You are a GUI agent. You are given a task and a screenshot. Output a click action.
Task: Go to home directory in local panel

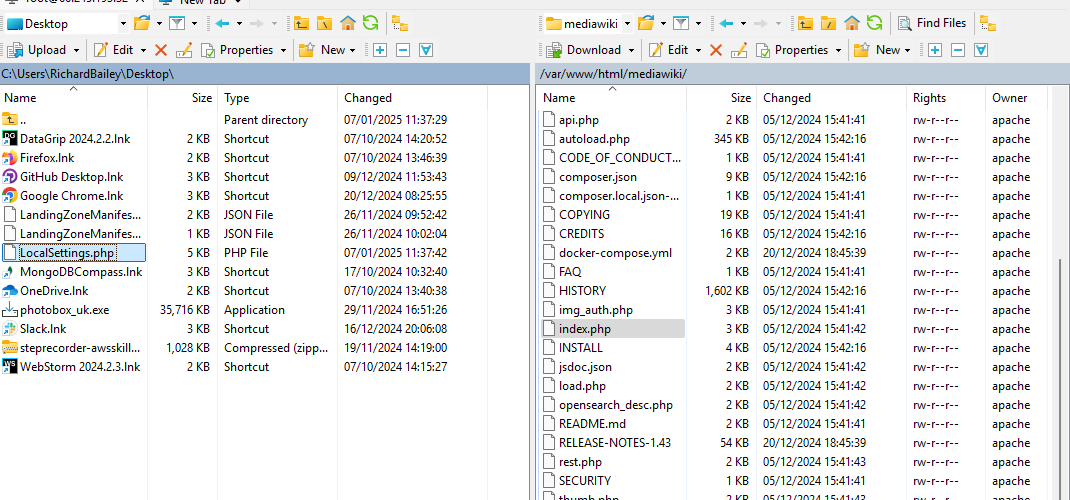(348, 23)
